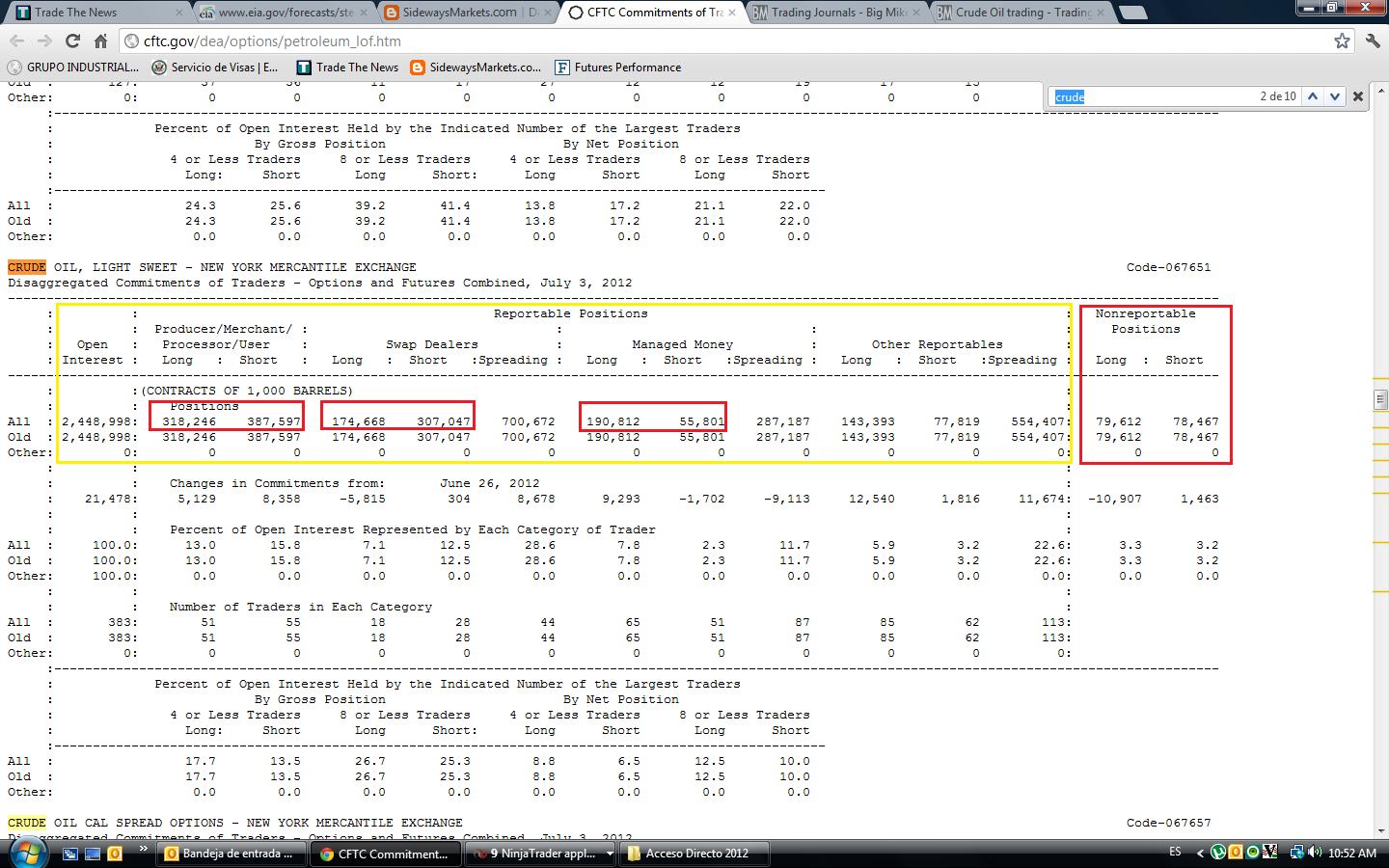This screenshot has height=868, width=1389.
Task: Open the Servicio de Visas bookmark
Action: click(x=215, y=68)
